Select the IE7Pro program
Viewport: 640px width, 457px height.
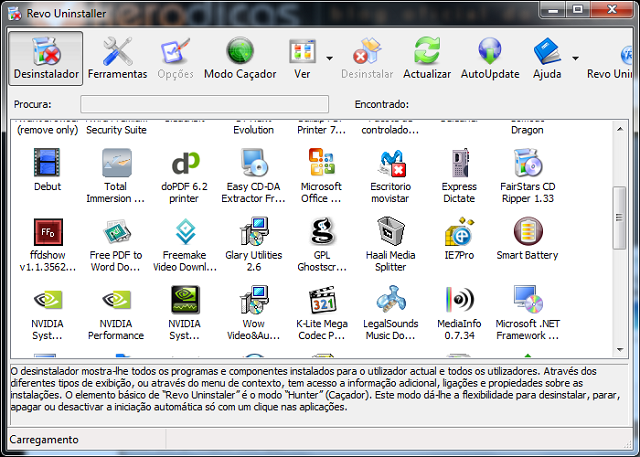pos(459,239)
